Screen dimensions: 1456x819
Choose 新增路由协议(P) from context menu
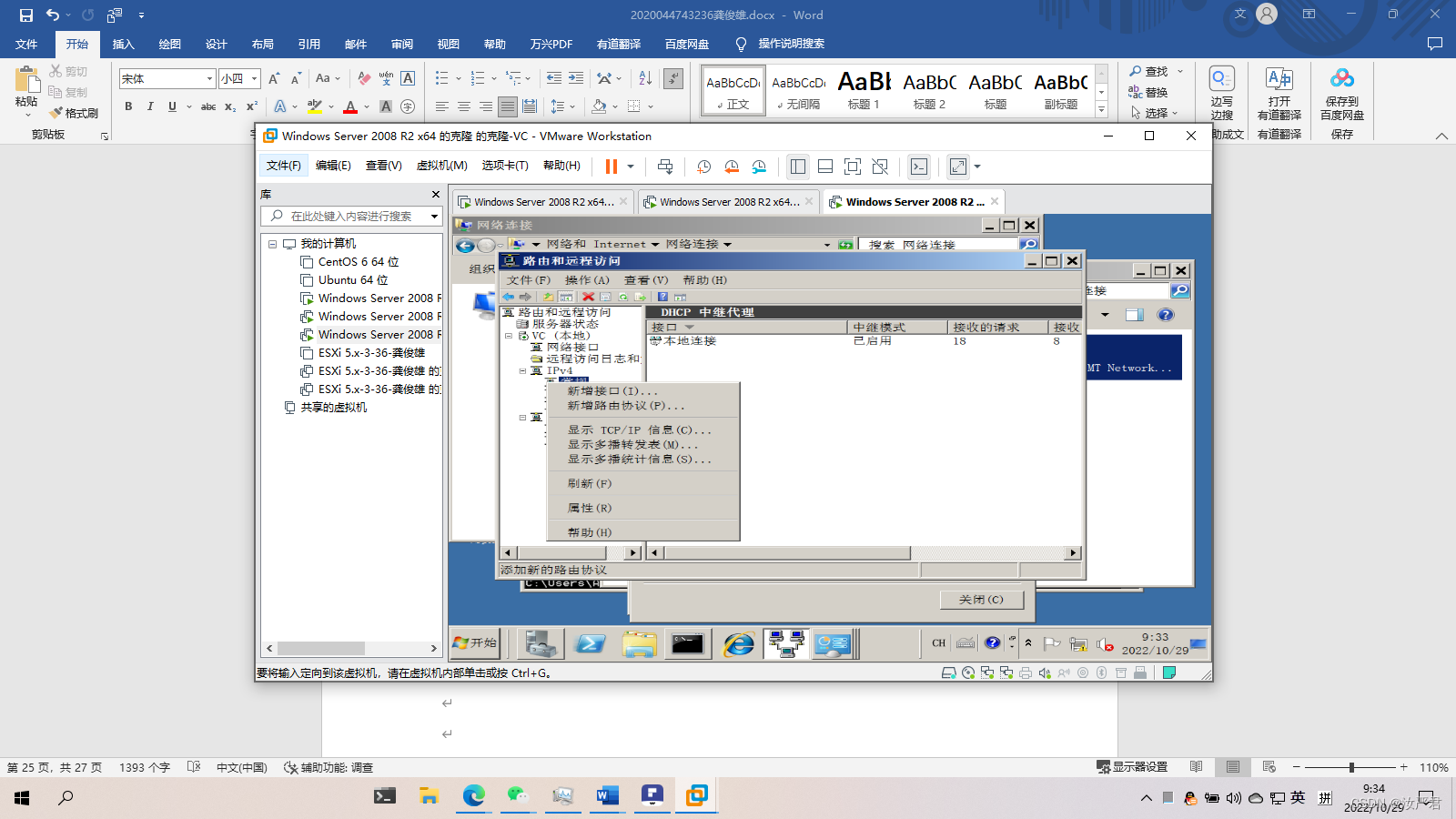click(x=626, y=406)
